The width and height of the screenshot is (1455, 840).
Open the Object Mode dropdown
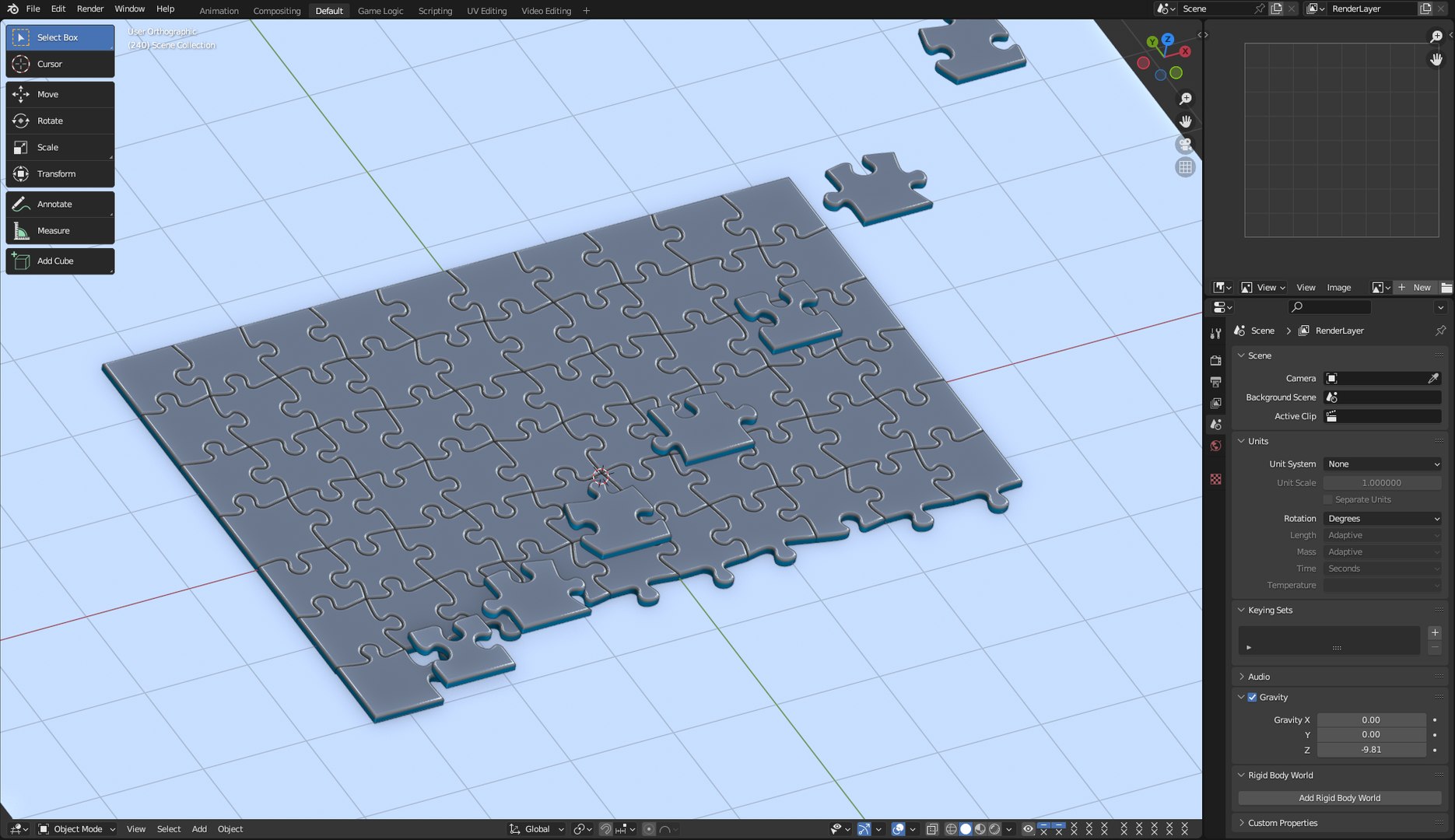click(77, 829)
